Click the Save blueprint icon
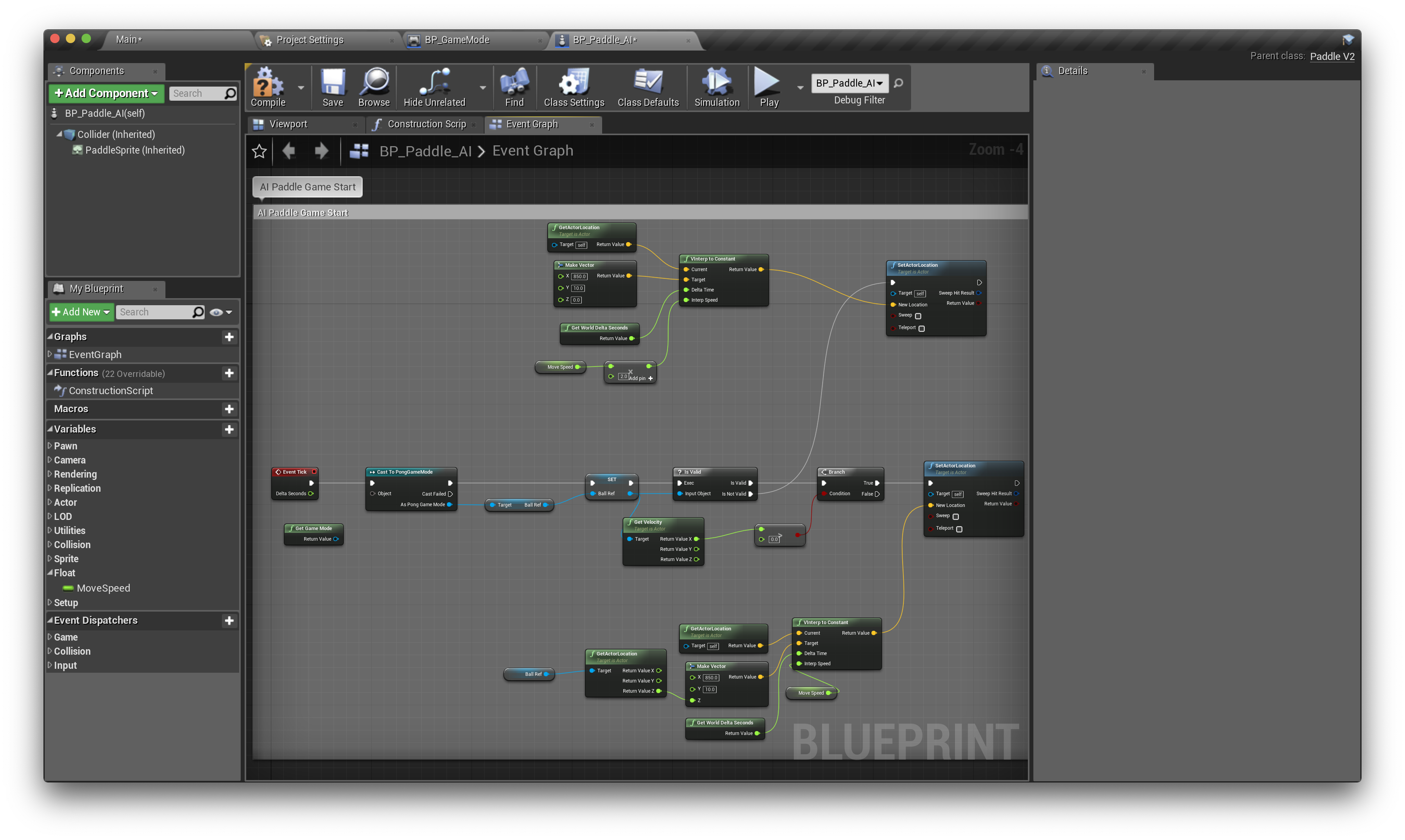 [x=332, y=83]
